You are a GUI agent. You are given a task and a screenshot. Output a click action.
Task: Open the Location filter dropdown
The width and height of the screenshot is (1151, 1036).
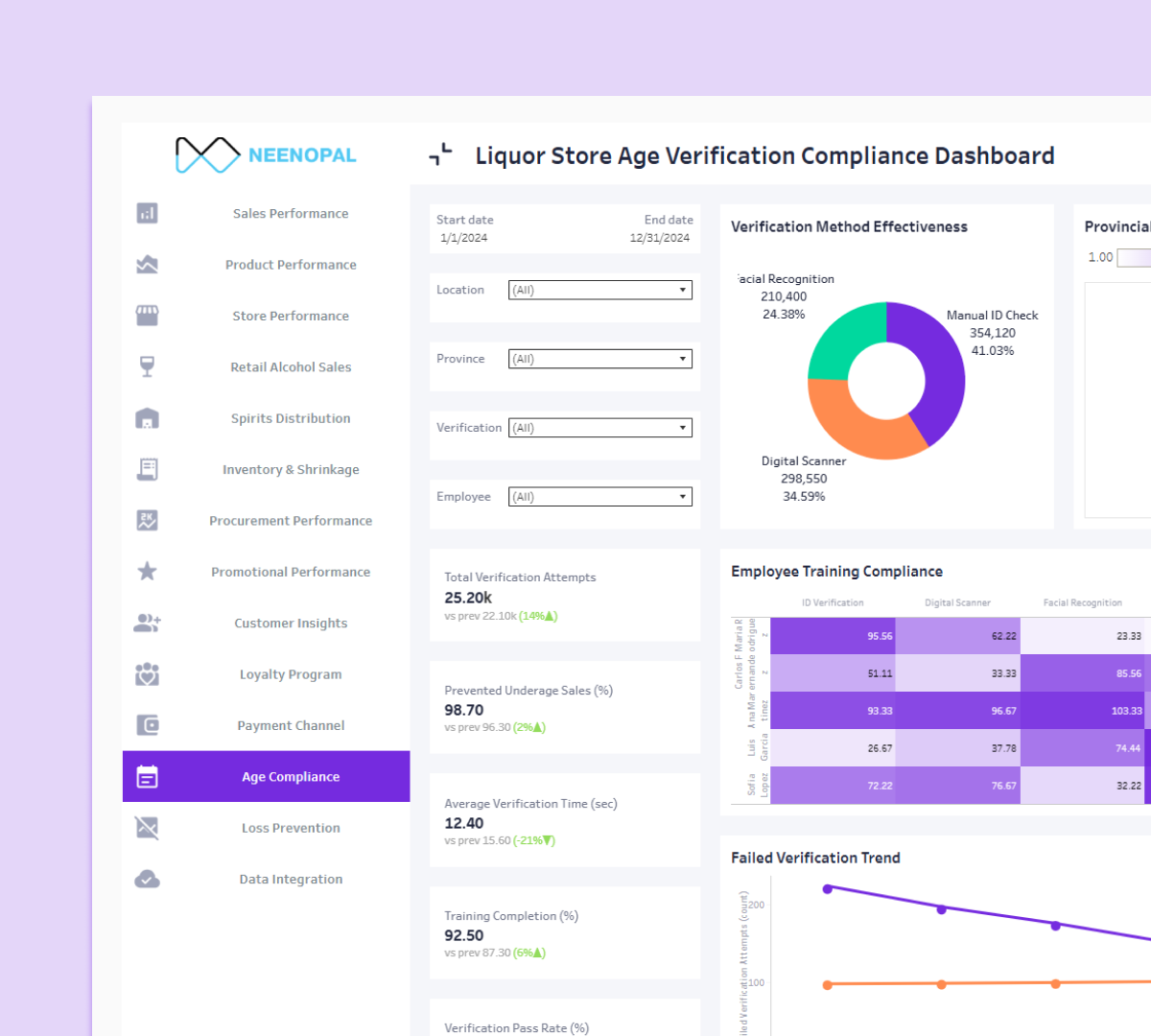pos(600,290)
